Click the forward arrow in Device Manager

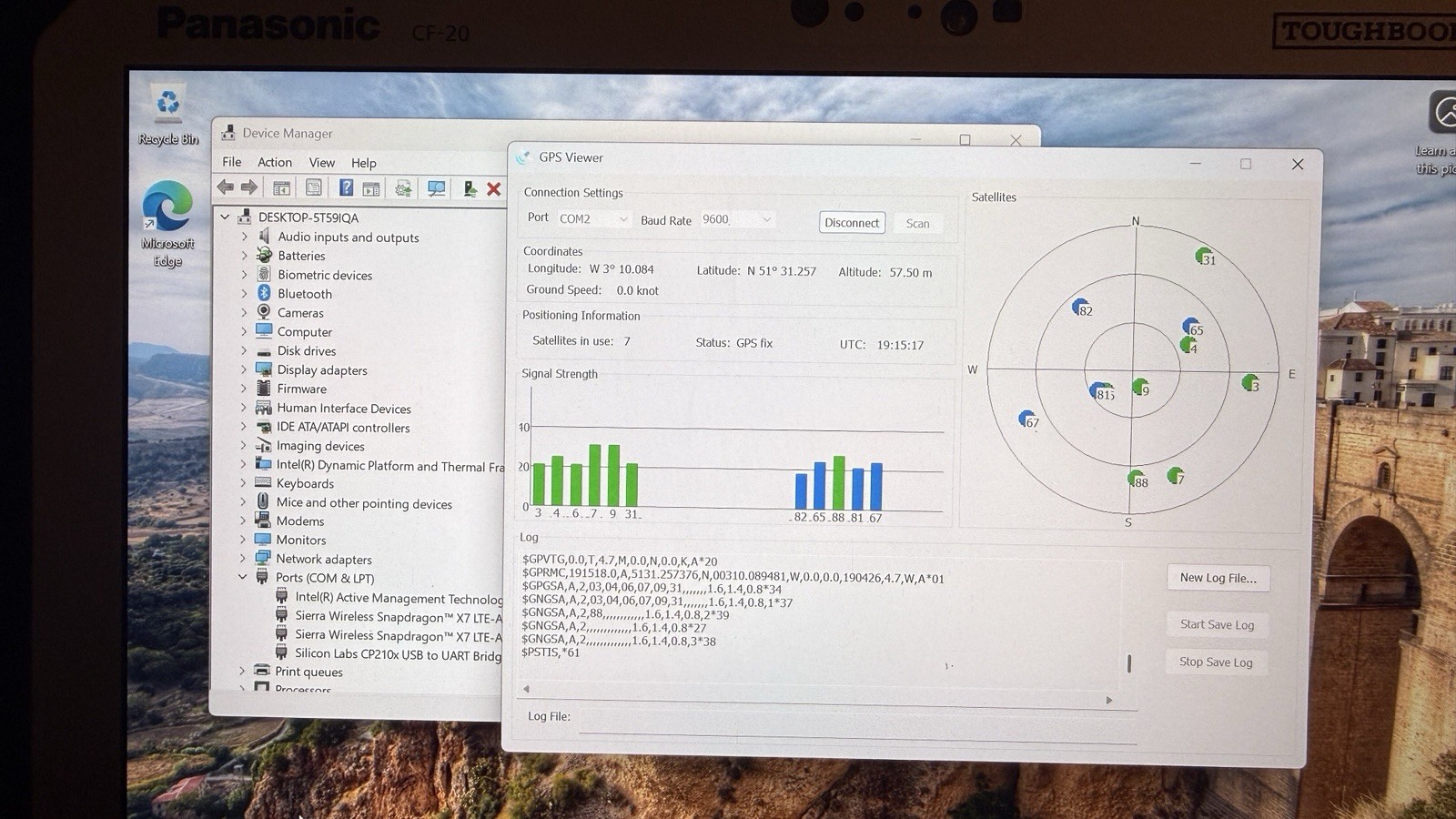coord(248,187)
